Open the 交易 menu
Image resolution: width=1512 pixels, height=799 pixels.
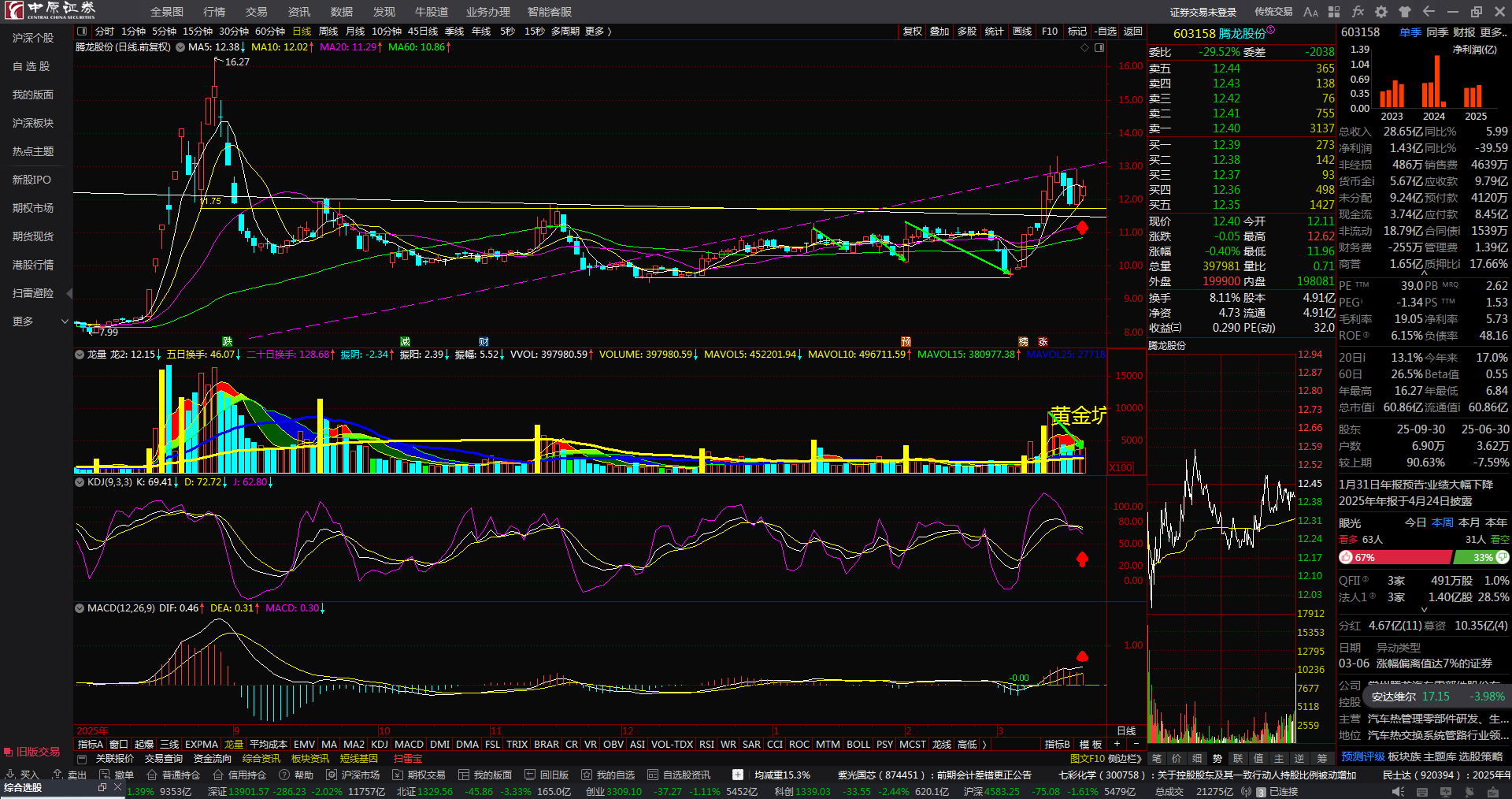pyautogui.click(x=257, y=12)
